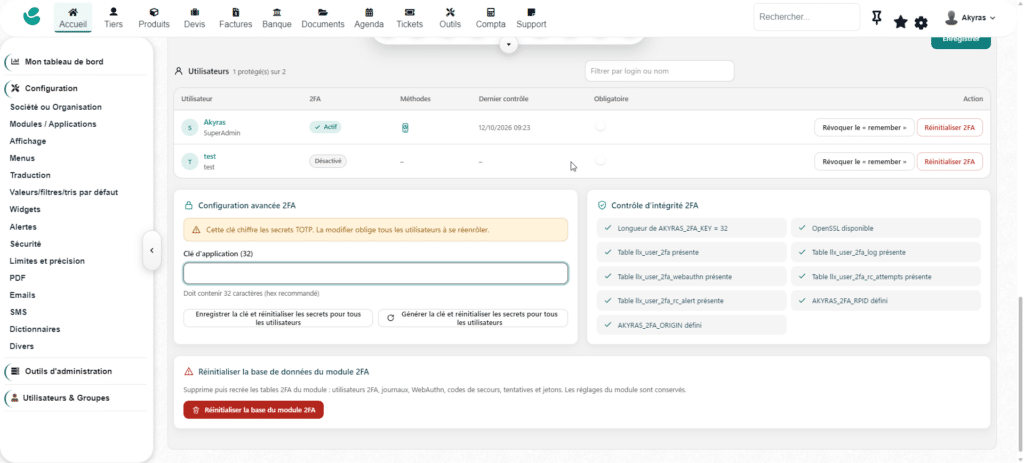This screenshot has height=463, width=1024.
Task: Click the Actif status badge for Akyras
Action: coord(325,127)
